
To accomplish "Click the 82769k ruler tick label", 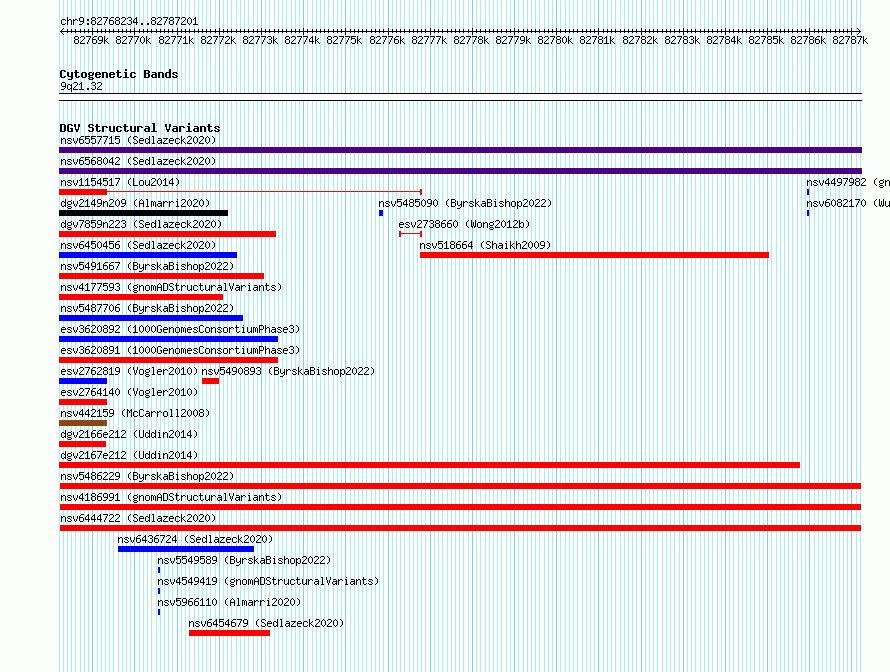I will (x=91, y=40).
